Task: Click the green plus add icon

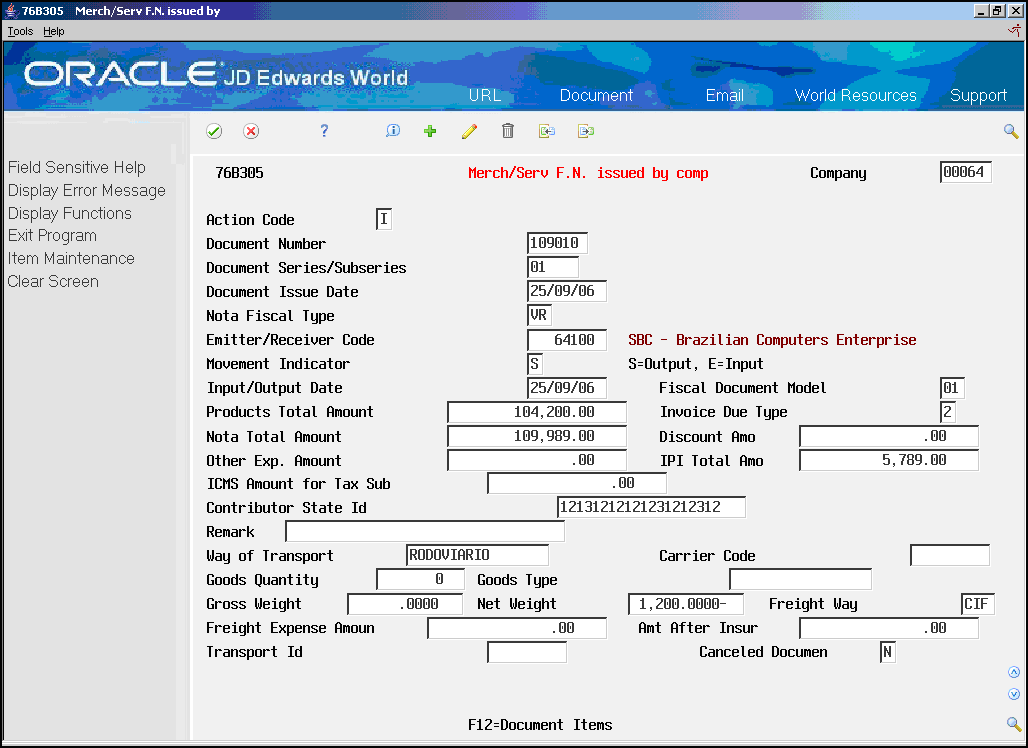Action: [x=430, y=131]
